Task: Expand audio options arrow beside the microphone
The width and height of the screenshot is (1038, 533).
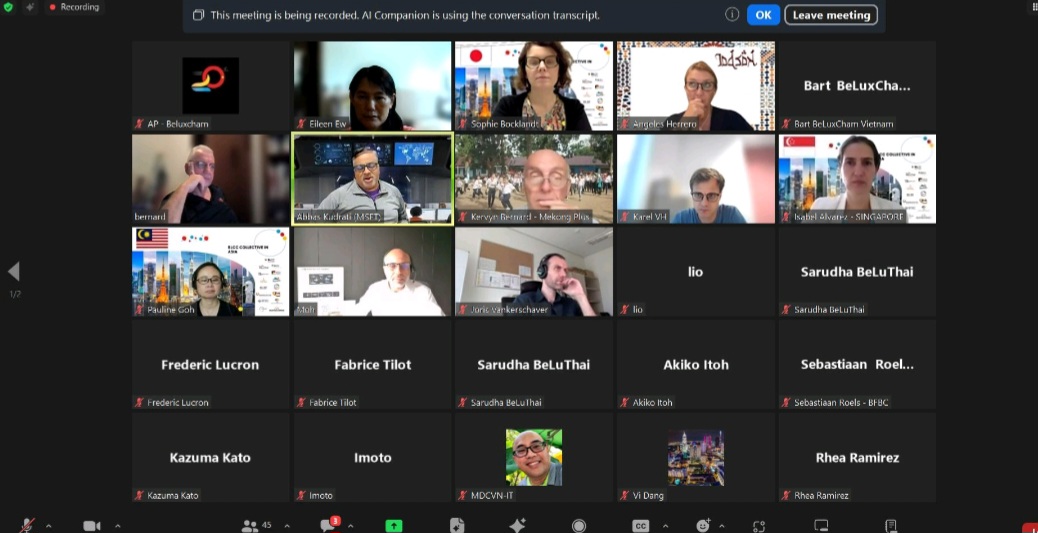Action: pyautogui.click(x=49, y=525)
